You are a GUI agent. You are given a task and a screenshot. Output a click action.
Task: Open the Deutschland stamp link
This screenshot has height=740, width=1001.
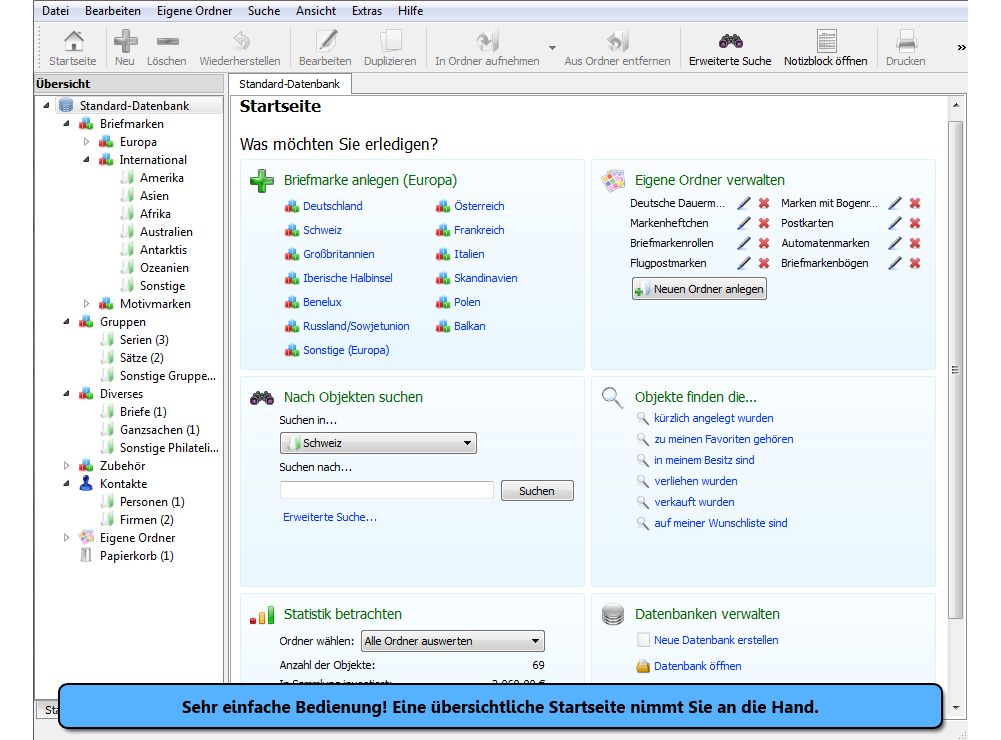[x=333, y=206]
